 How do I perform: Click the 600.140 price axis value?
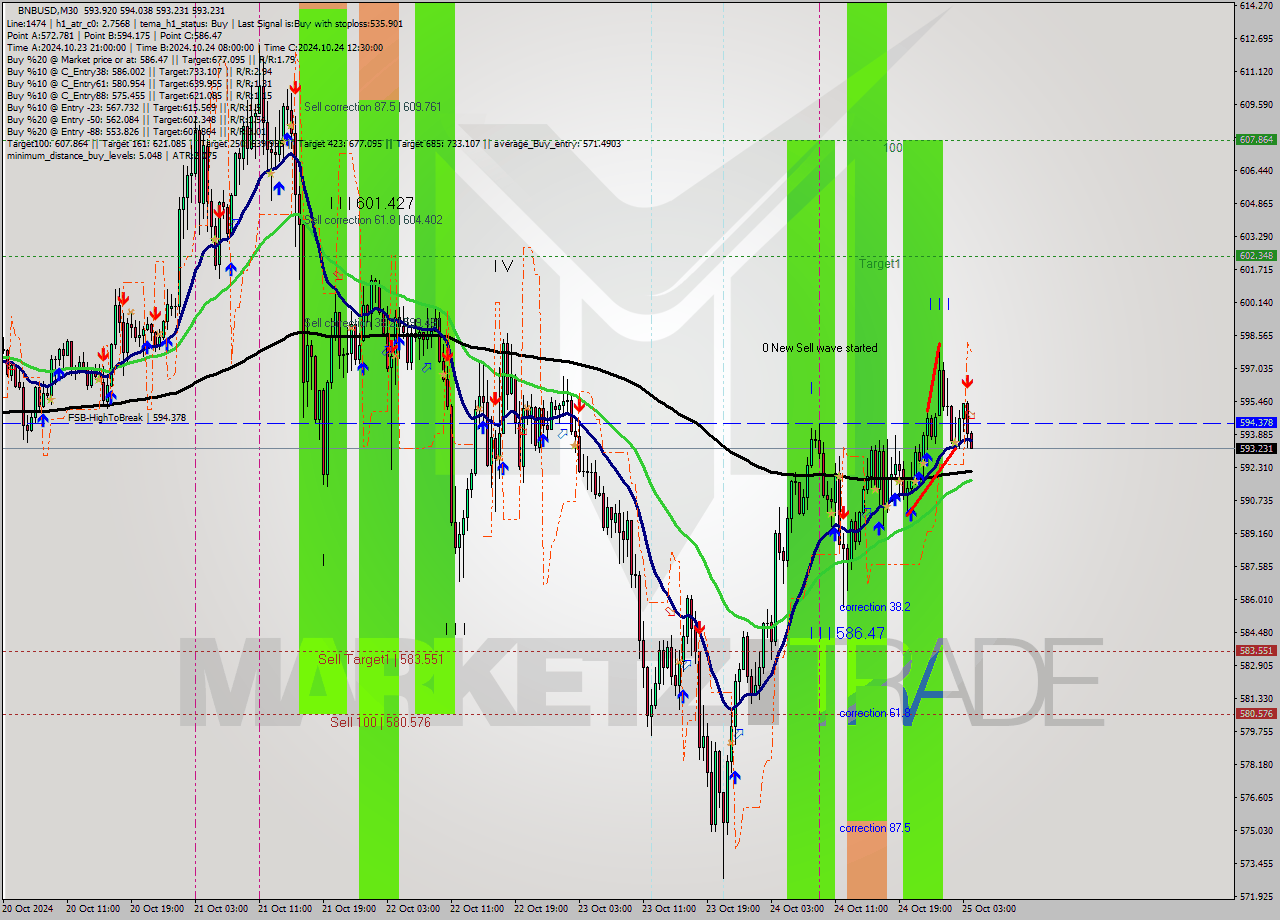point(1255,302)
